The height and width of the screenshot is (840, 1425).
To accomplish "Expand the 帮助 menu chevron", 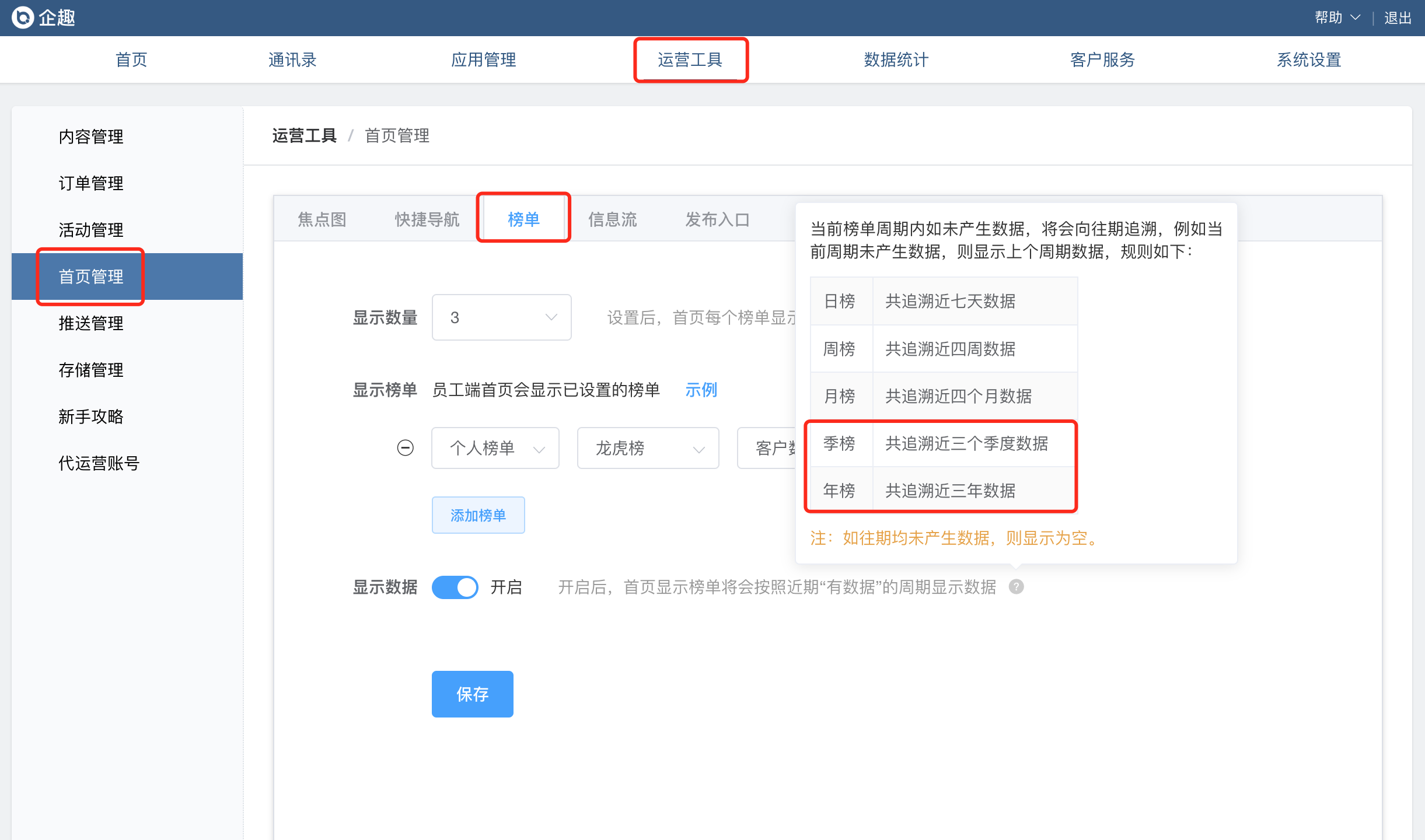I will tap(1356, 17).
